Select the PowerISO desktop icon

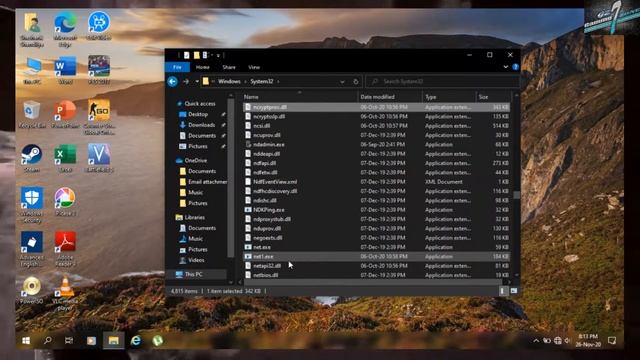pos(32,291)
